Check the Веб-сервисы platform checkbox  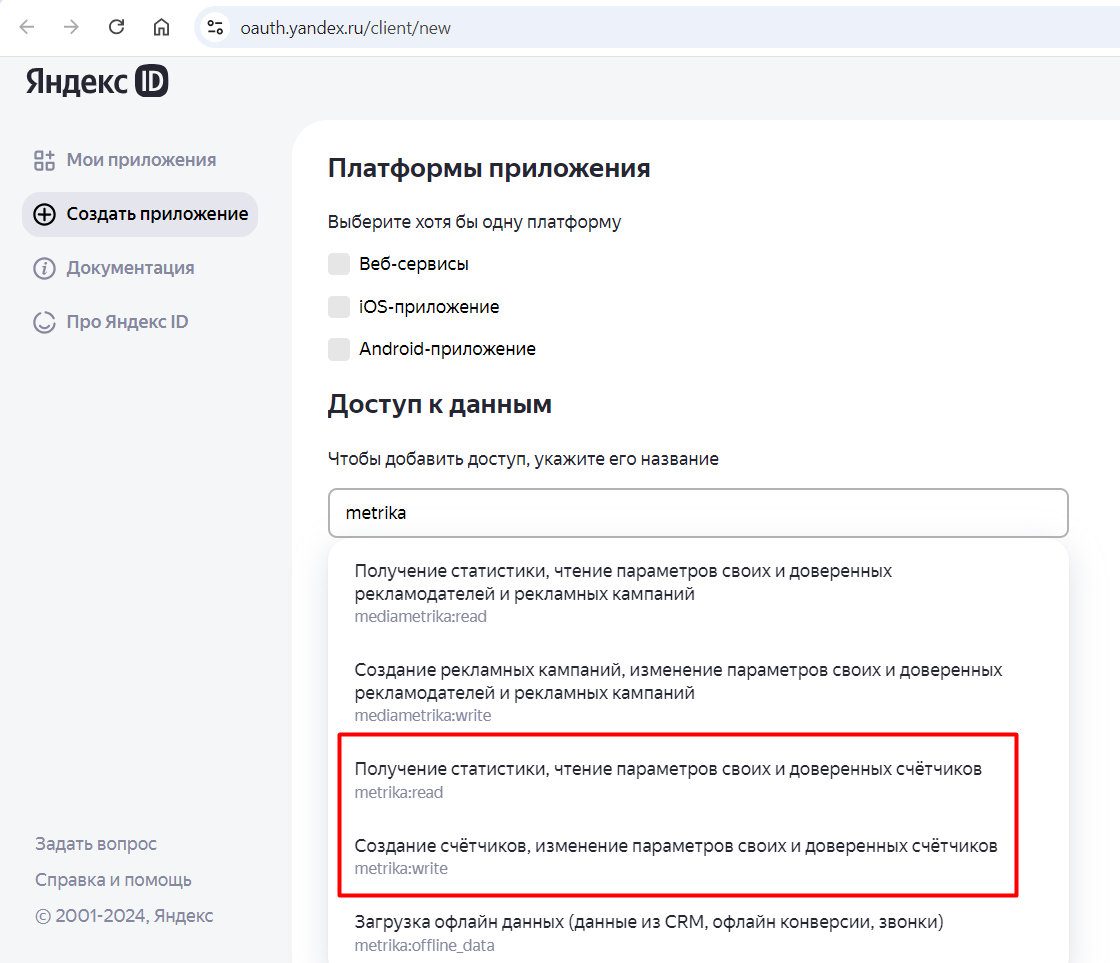[339, 264]
